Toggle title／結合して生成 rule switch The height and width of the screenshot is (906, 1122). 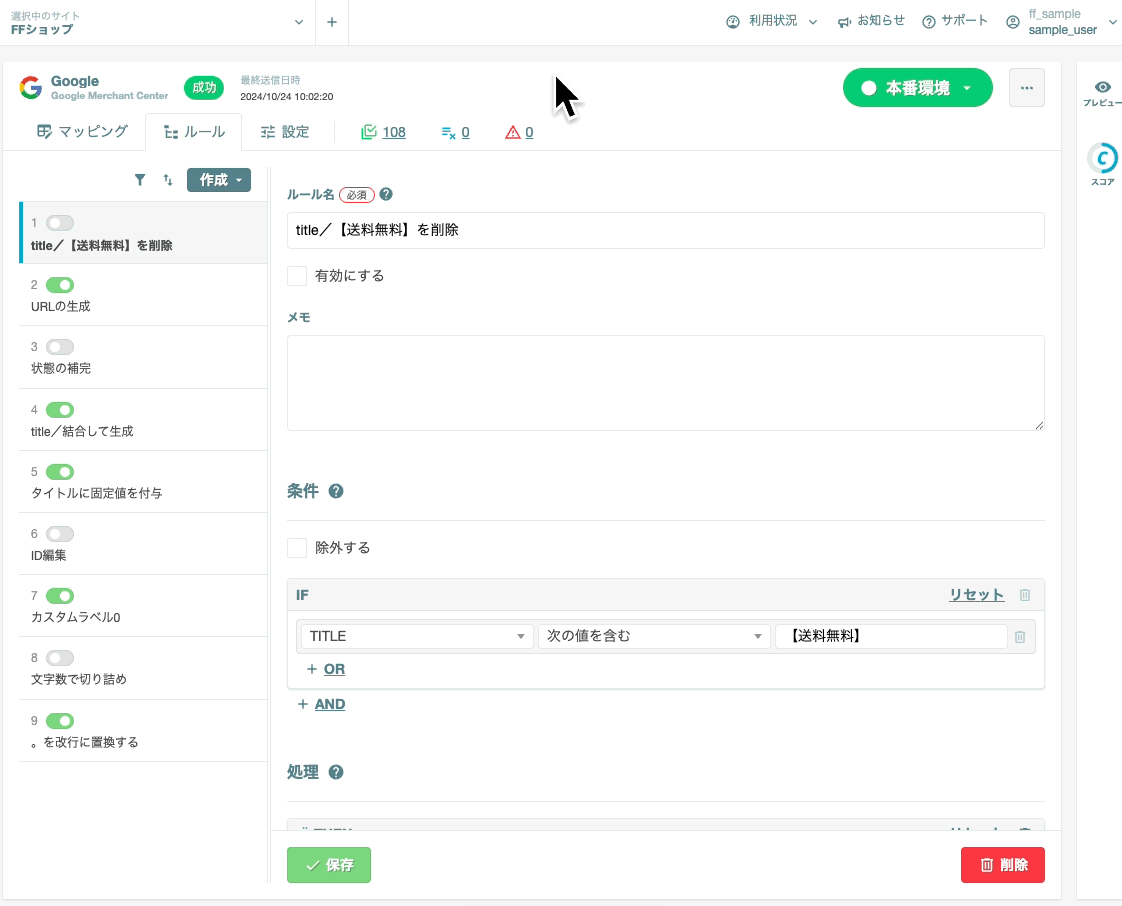(x=60, y=410)
